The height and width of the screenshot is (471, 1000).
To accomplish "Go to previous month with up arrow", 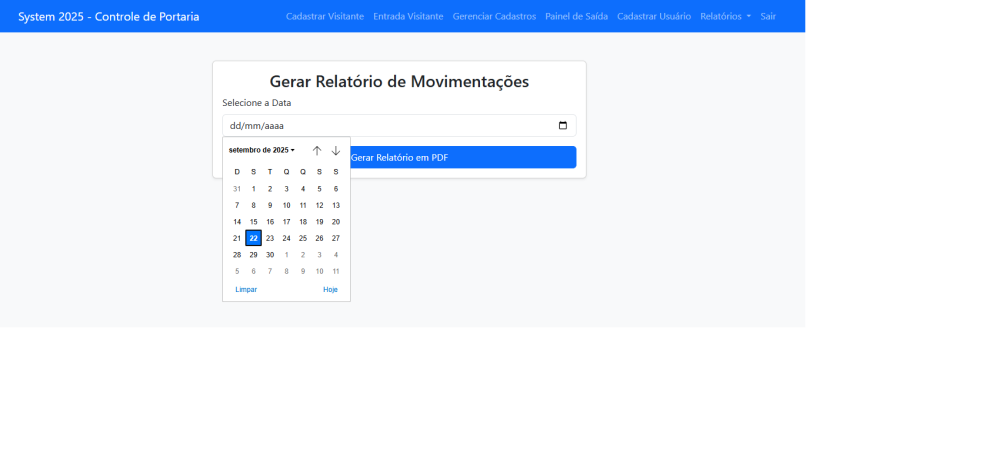I will pyautogui.click(x=317, y=150).
